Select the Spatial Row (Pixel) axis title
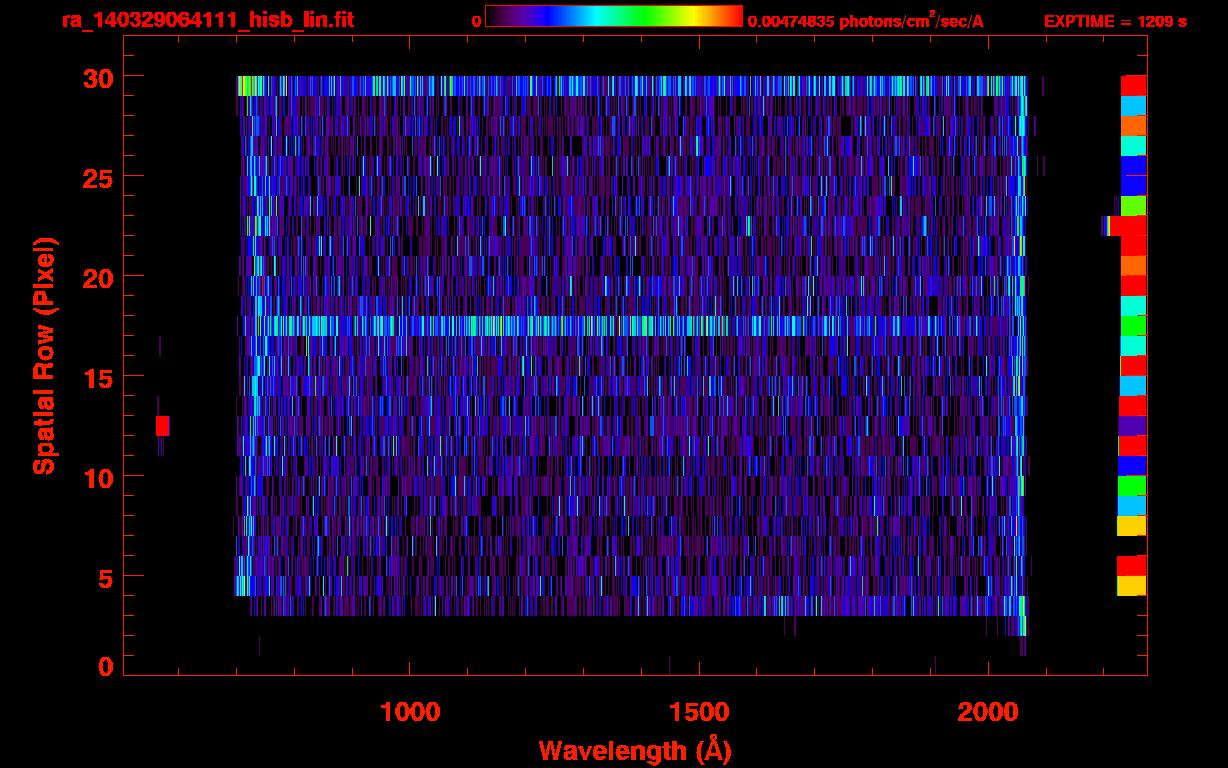Screen dimensions: 1228x768 coord(45,355)
